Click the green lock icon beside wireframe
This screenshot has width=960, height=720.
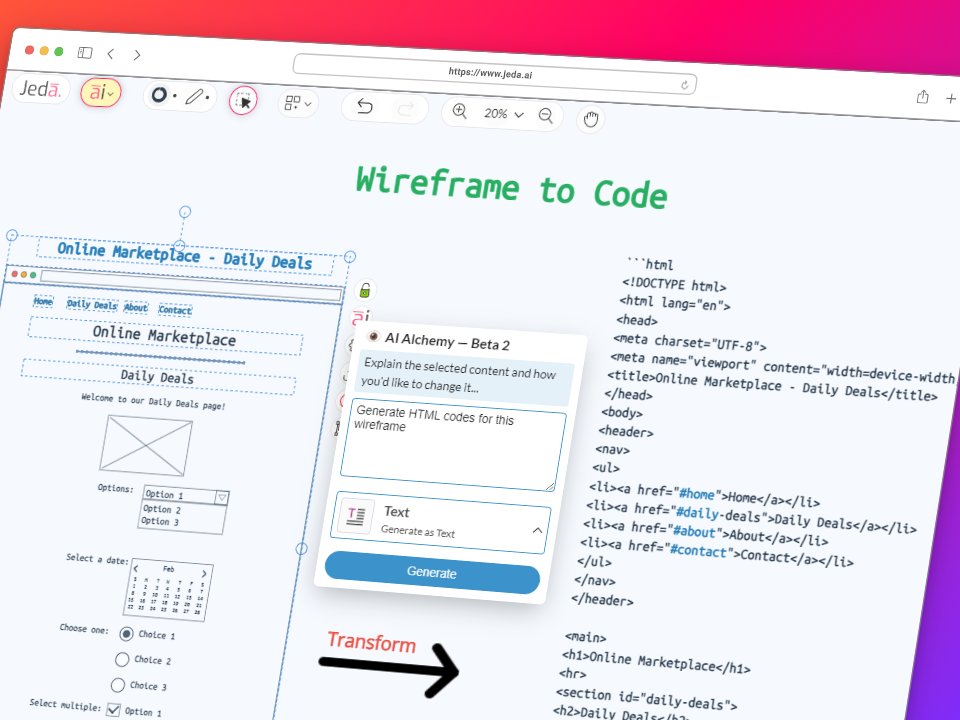[365, 290]
